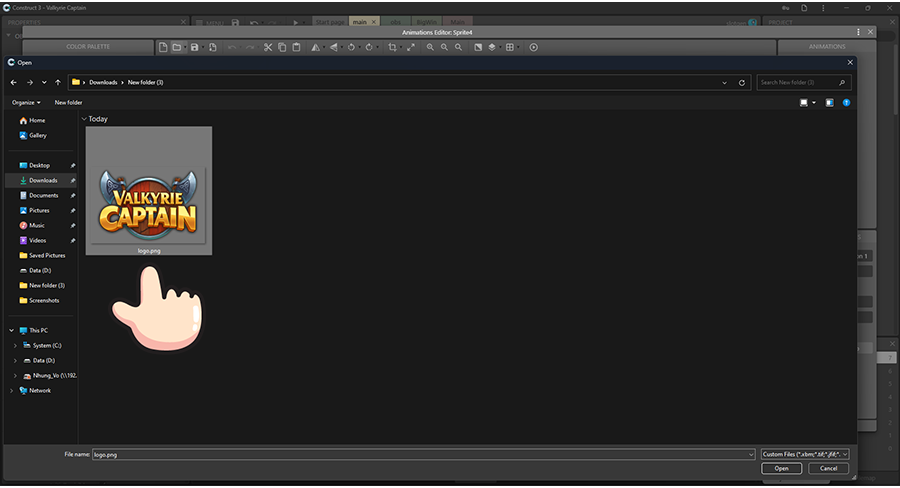Click the Up one level arrow
The image size is (900, 488).
click(59, 82)
